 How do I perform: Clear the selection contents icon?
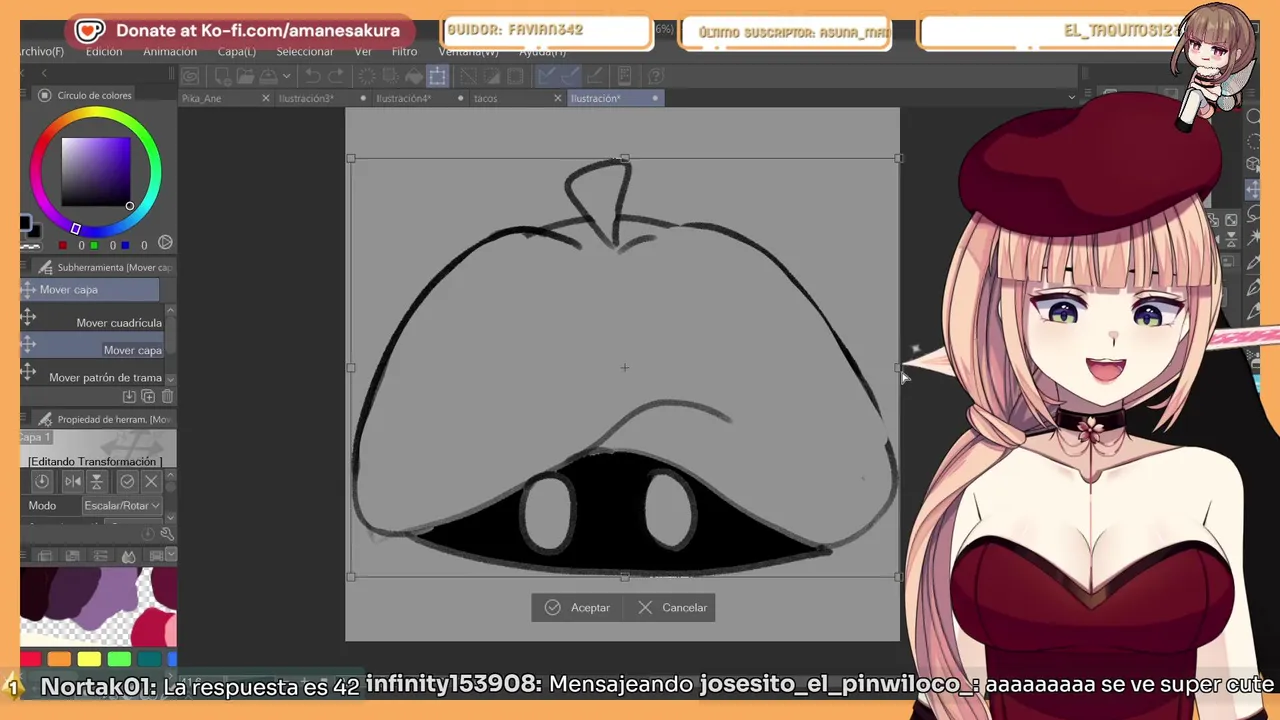pos(368,76)
